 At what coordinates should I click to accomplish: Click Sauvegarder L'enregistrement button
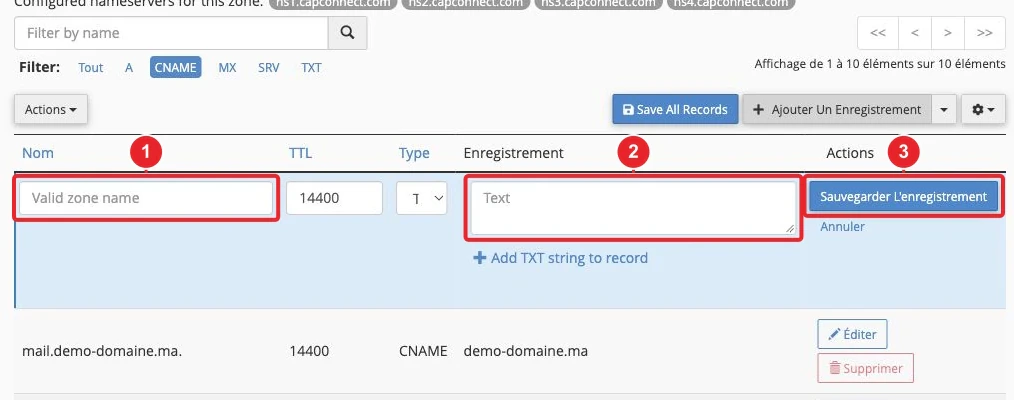pos(903,196)
